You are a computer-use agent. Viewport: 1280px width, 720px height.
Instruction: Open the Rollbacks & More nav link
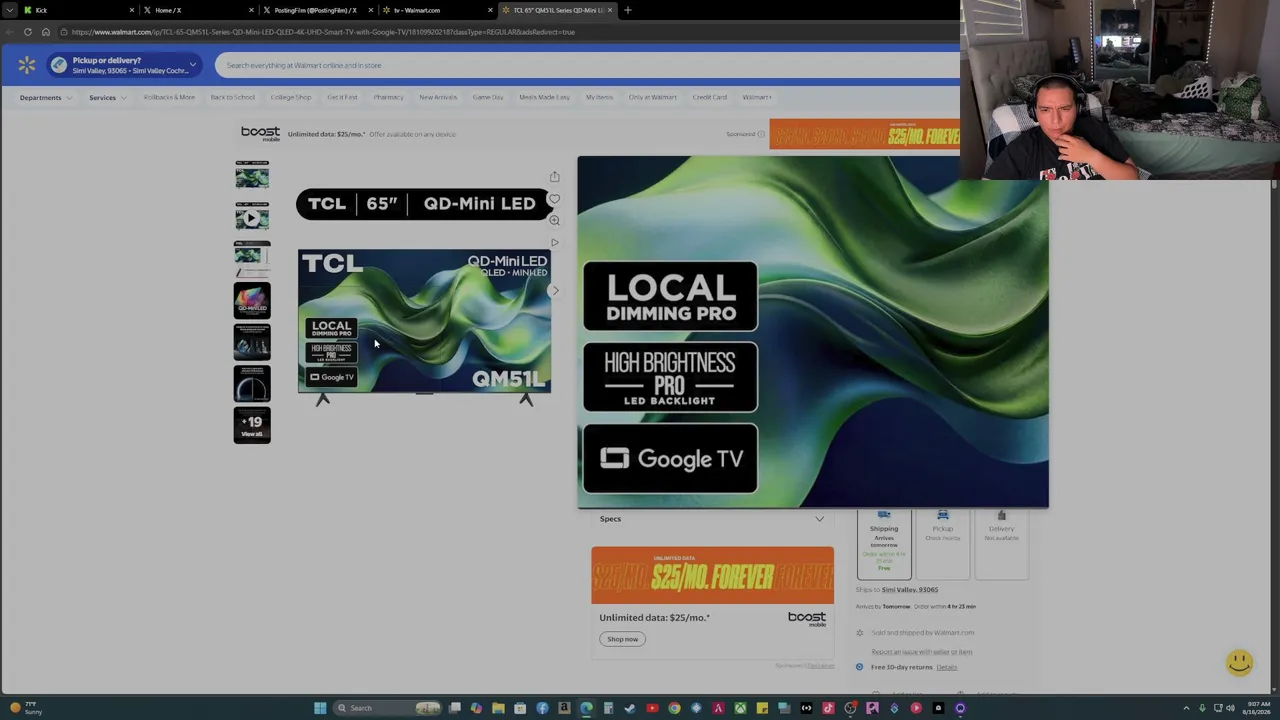(x=169, y=97)
